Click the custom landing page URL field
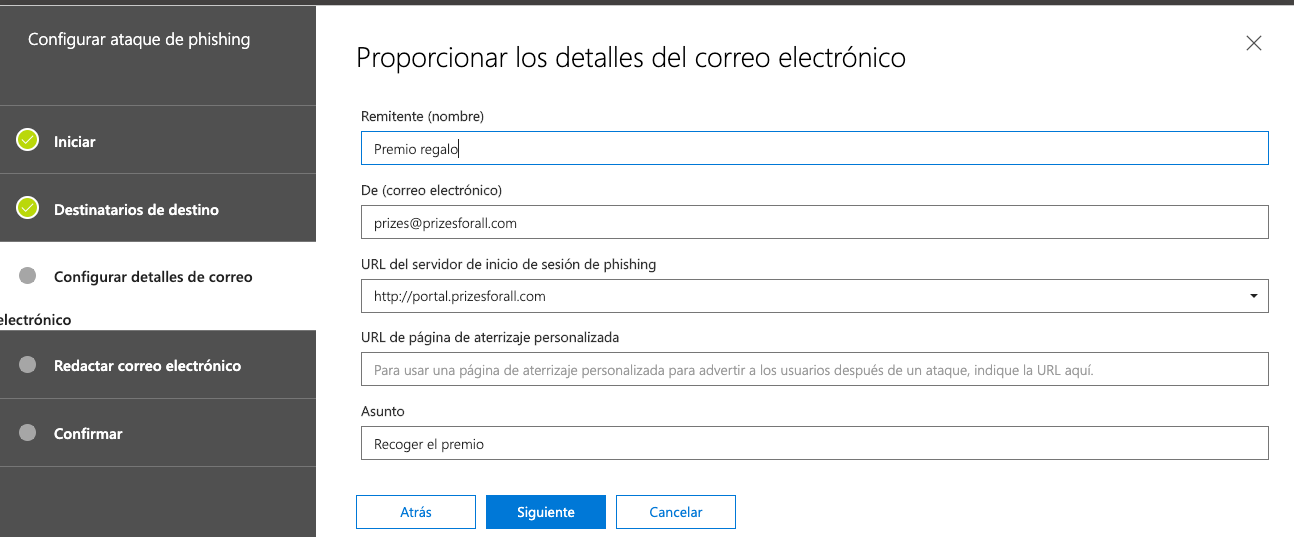The width and height of the screenshot is (1294, 537). click(x=814, y=369)
